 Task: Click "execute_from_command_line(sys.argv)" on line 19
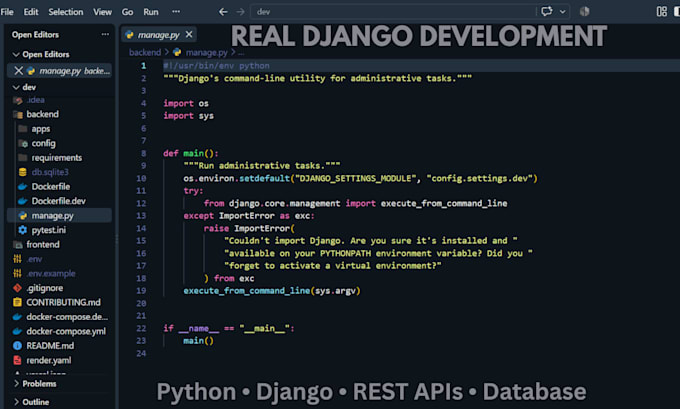272,291
